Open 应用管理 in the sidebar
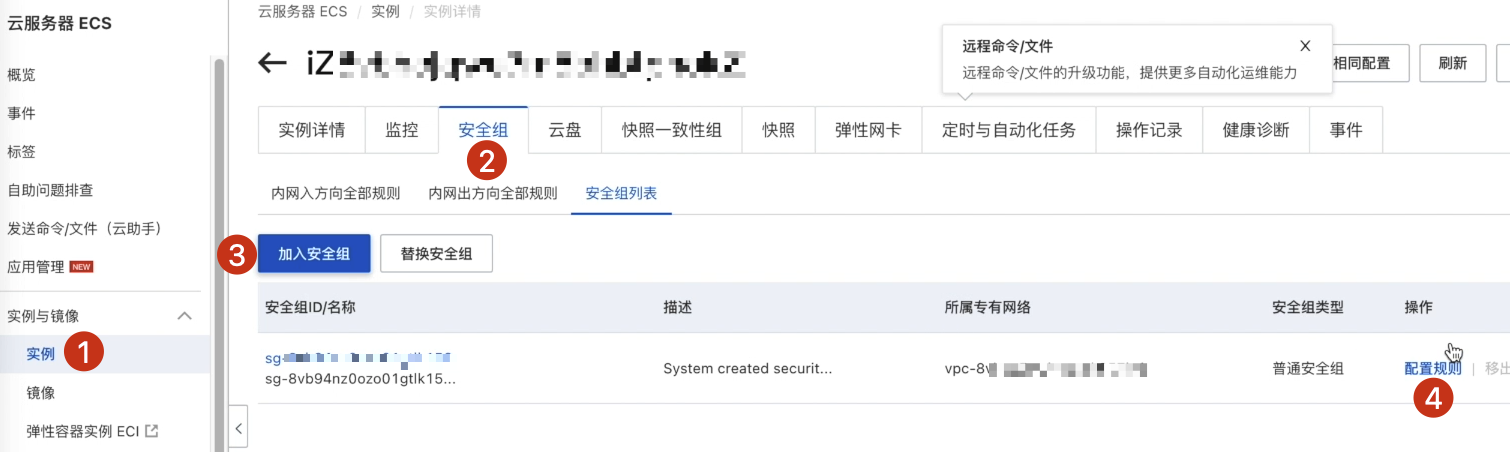 [36, 267]
